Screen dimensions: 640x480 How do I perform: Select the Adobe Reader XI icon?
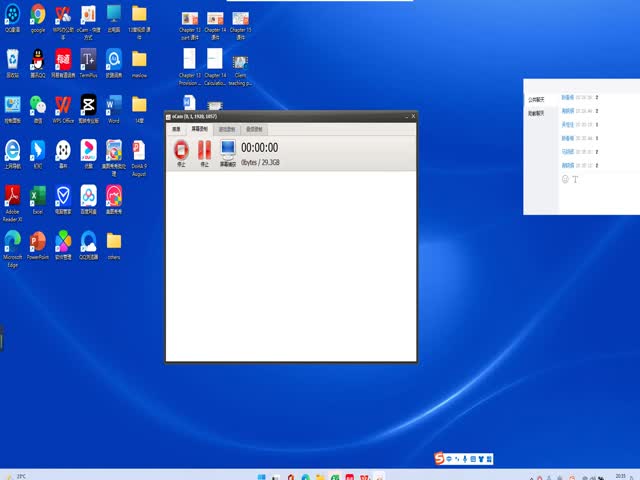point(12,197)
